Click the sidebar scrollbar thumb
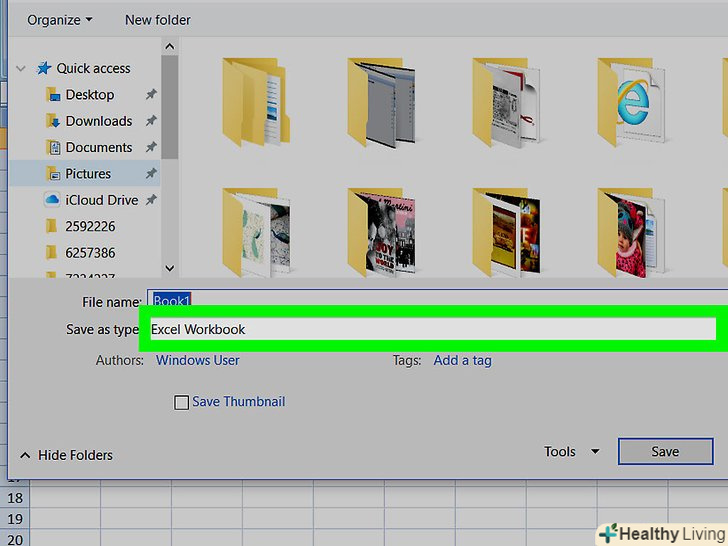Image resolution: width=728 pixels, height=546 pixels. coord(169,107)
